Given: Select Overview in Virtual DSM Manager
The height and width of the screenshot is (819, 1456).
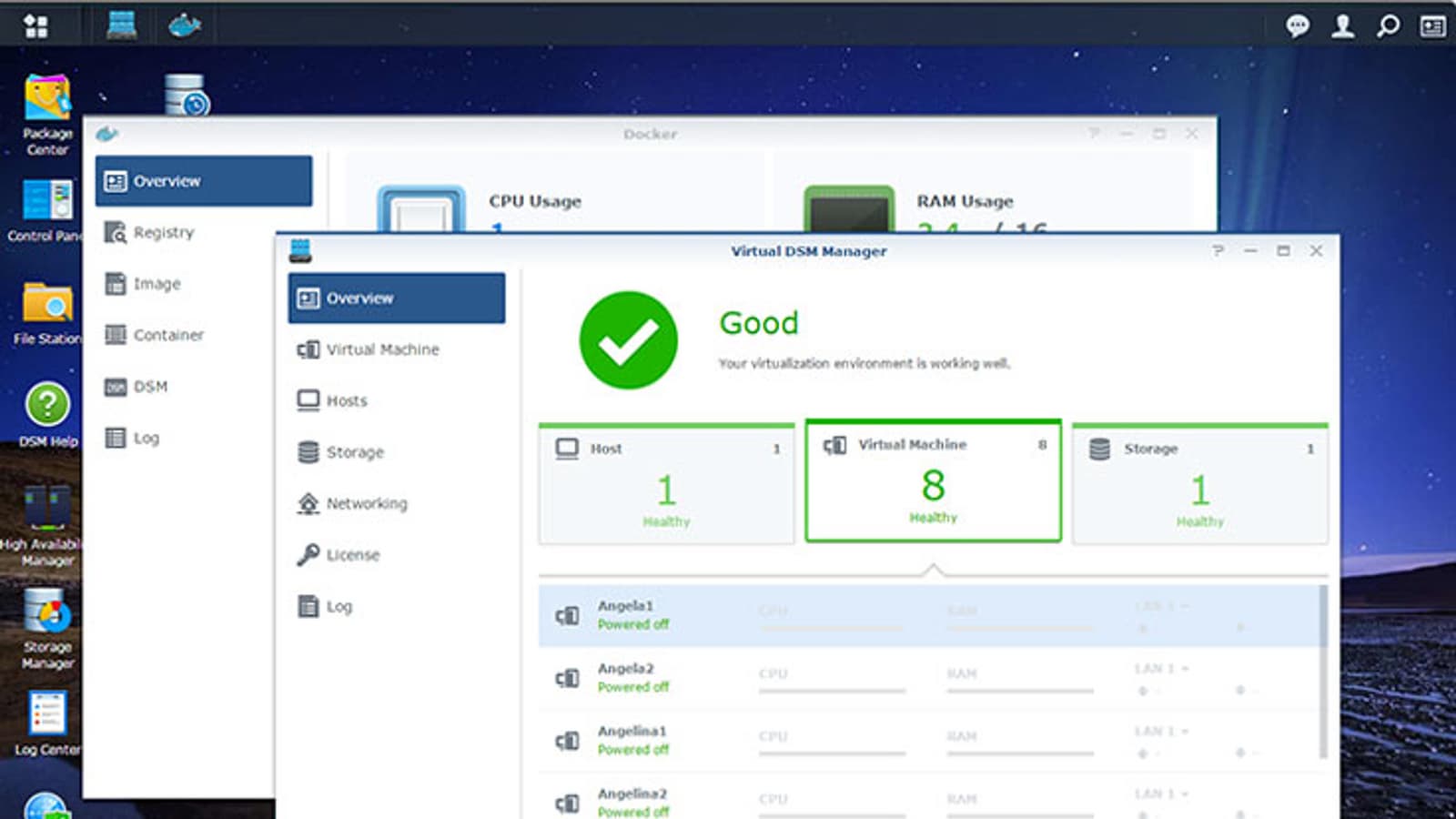Looking at the screenshot, I should point(397,298).
